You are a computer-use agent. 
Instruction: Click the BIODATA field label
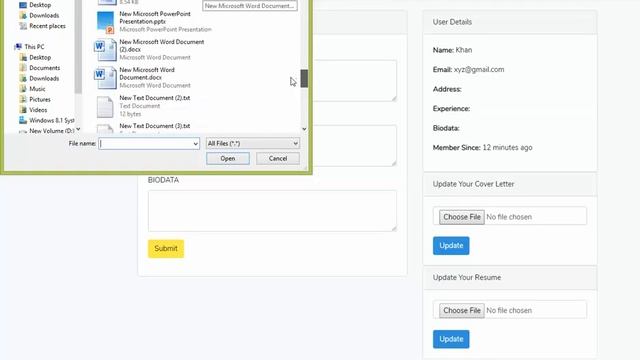163,180
